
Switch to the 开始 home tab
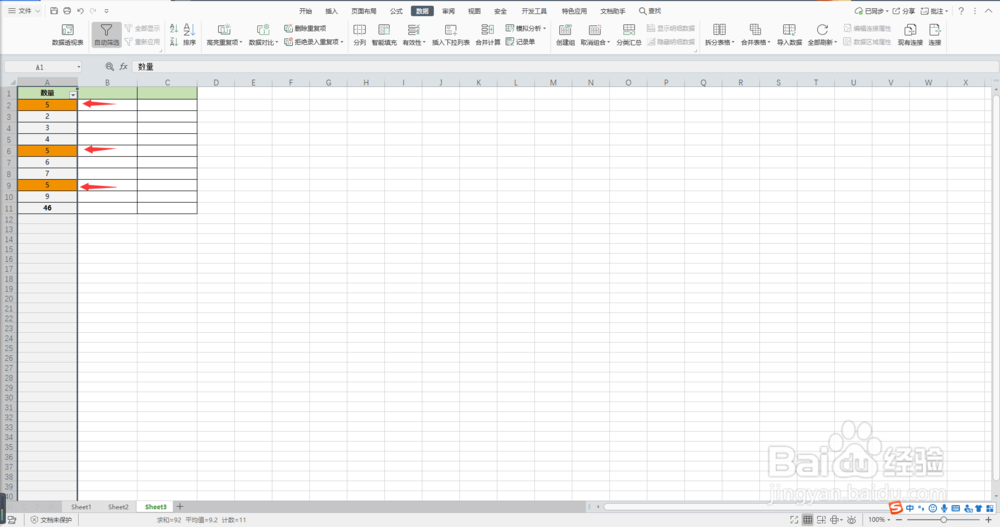coord(305,11)
